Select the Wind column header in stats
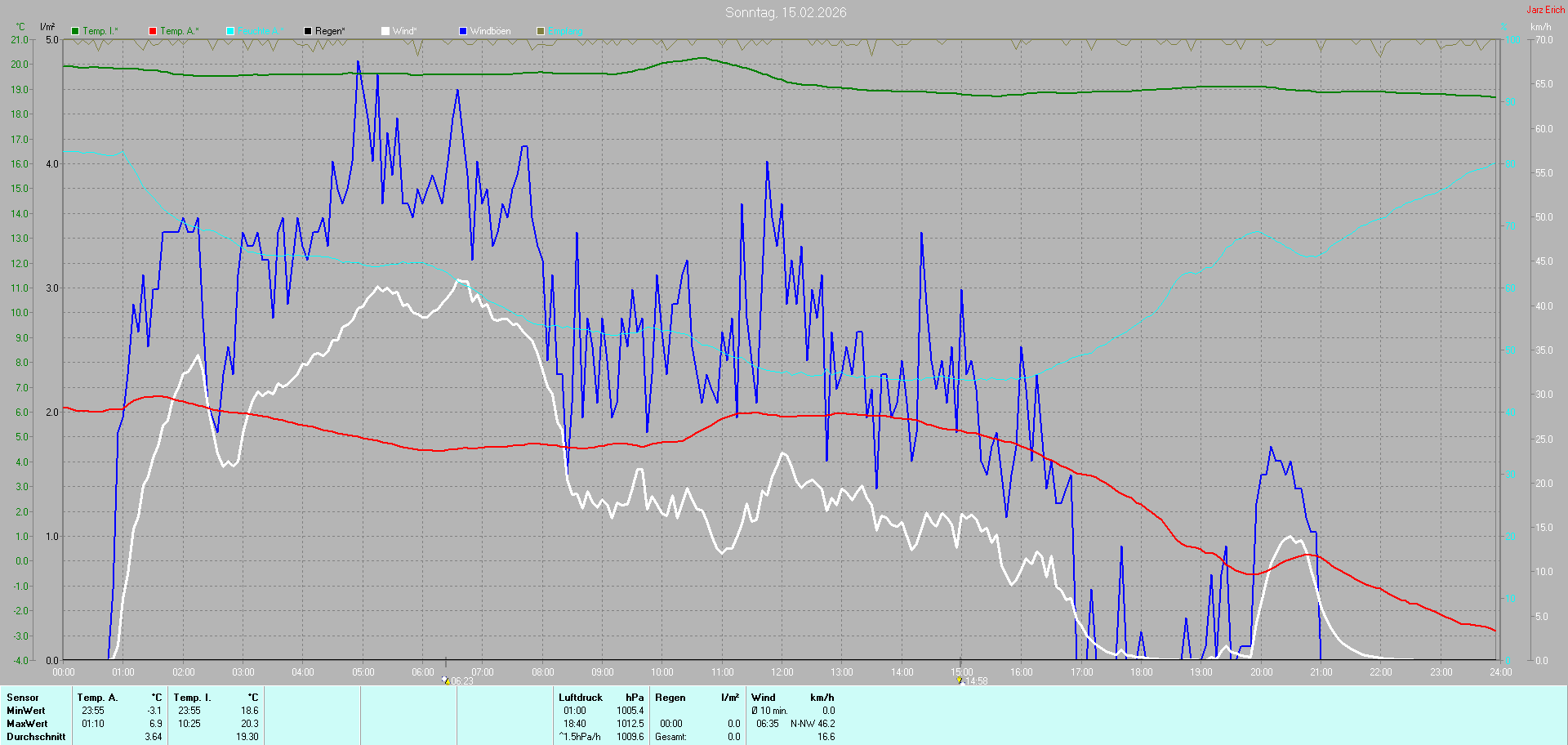 764,698
